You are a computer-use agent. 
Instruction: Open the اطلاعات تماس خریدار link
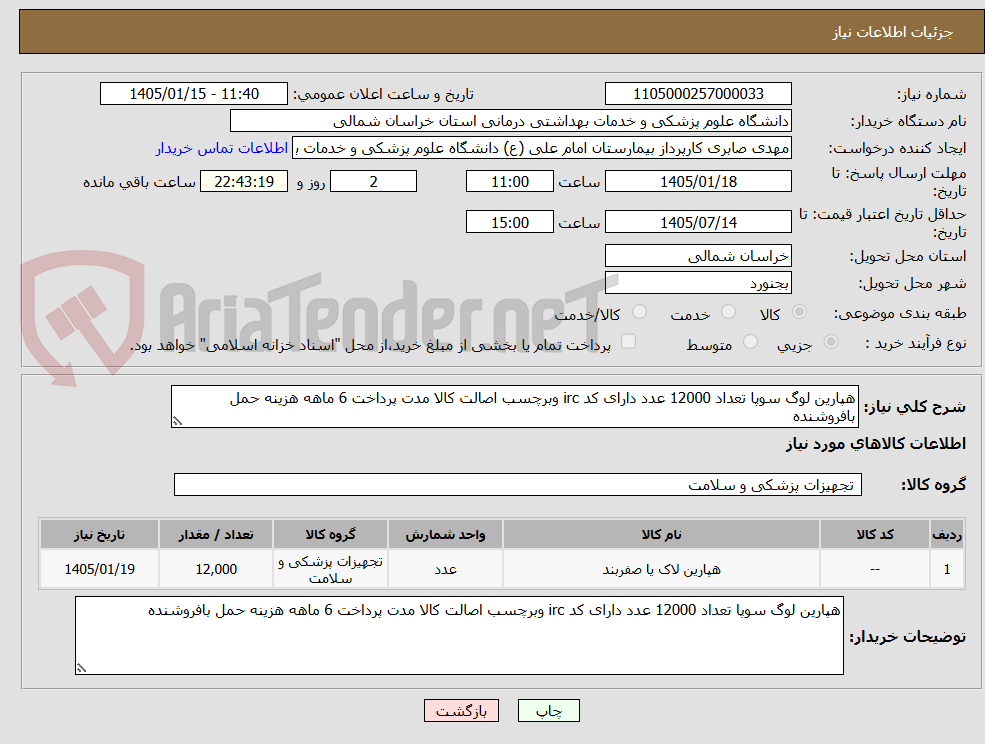pos(222,148)
